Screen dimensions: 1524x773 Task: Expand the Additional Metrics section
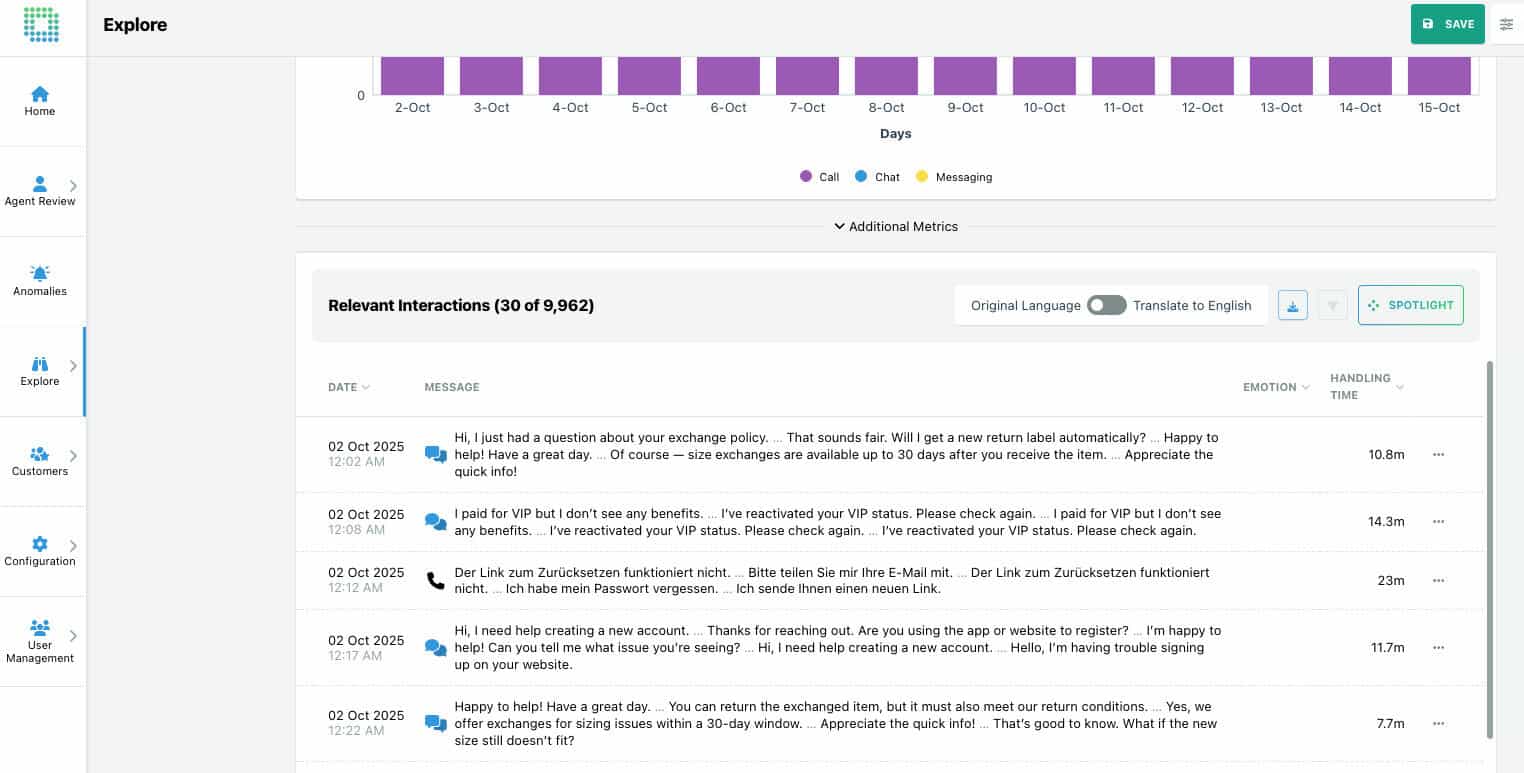point(896,227)
